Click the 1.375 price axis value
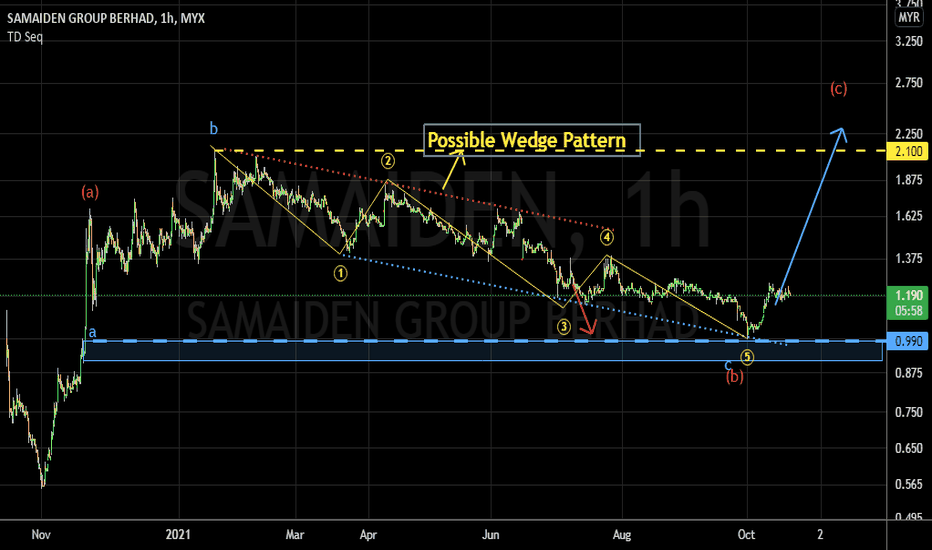 (x=909, y=259)
